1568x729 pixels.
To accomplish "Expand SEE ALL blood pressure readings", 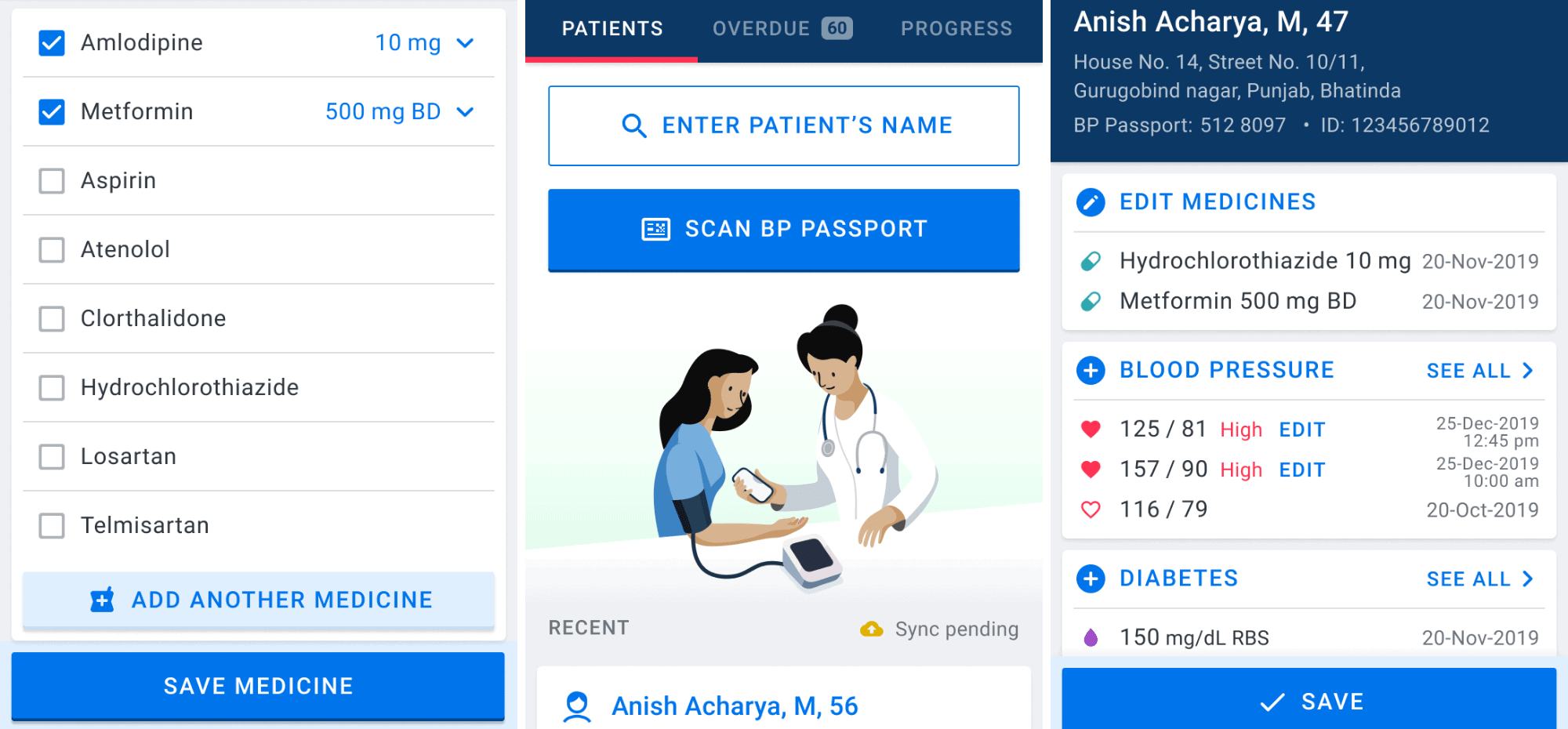I will tap(1480, 370).
